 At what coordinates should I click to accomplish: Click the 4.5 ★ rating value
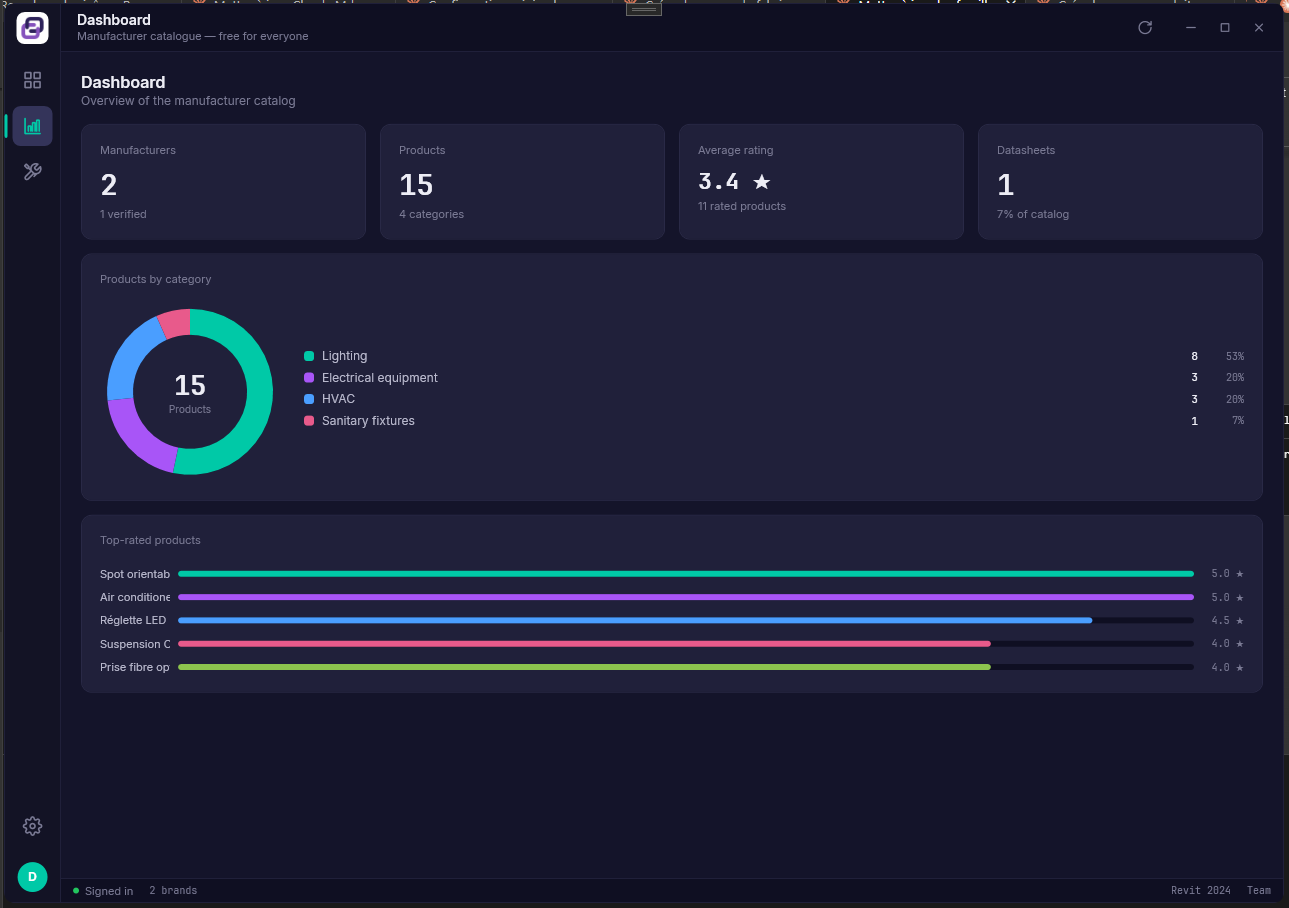1227,620
